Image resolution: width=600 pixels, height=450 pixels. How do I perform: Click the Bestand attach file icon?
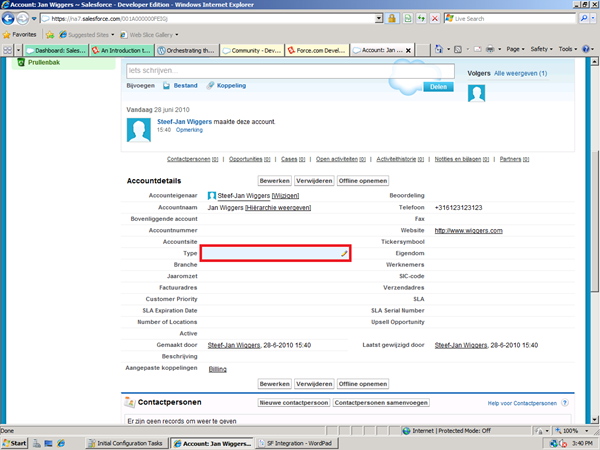pyautogui.click(x=166, y=86)
